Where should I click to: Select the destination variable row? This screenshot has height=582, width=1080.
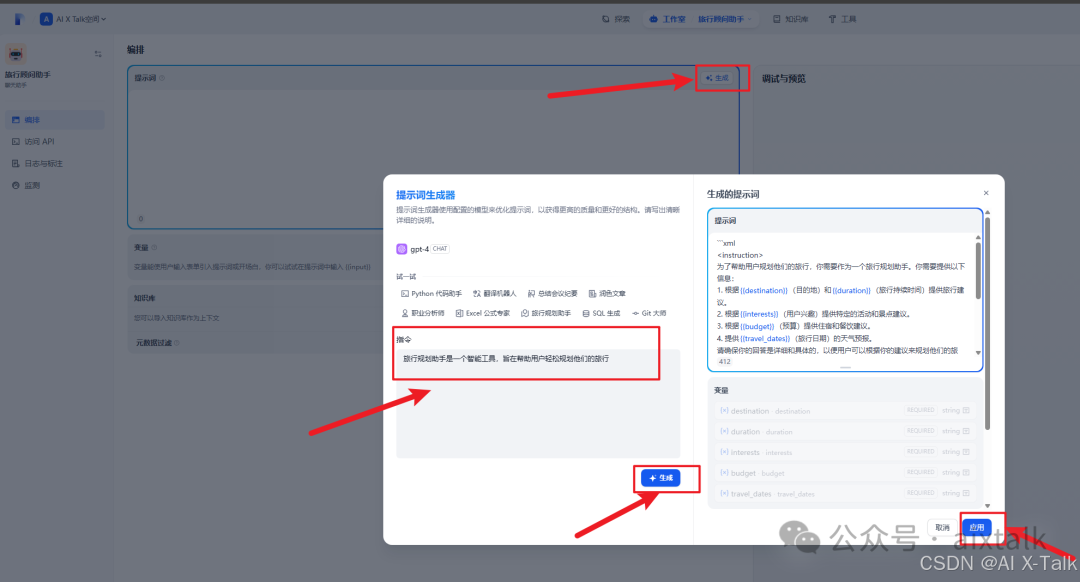[844, 410]
